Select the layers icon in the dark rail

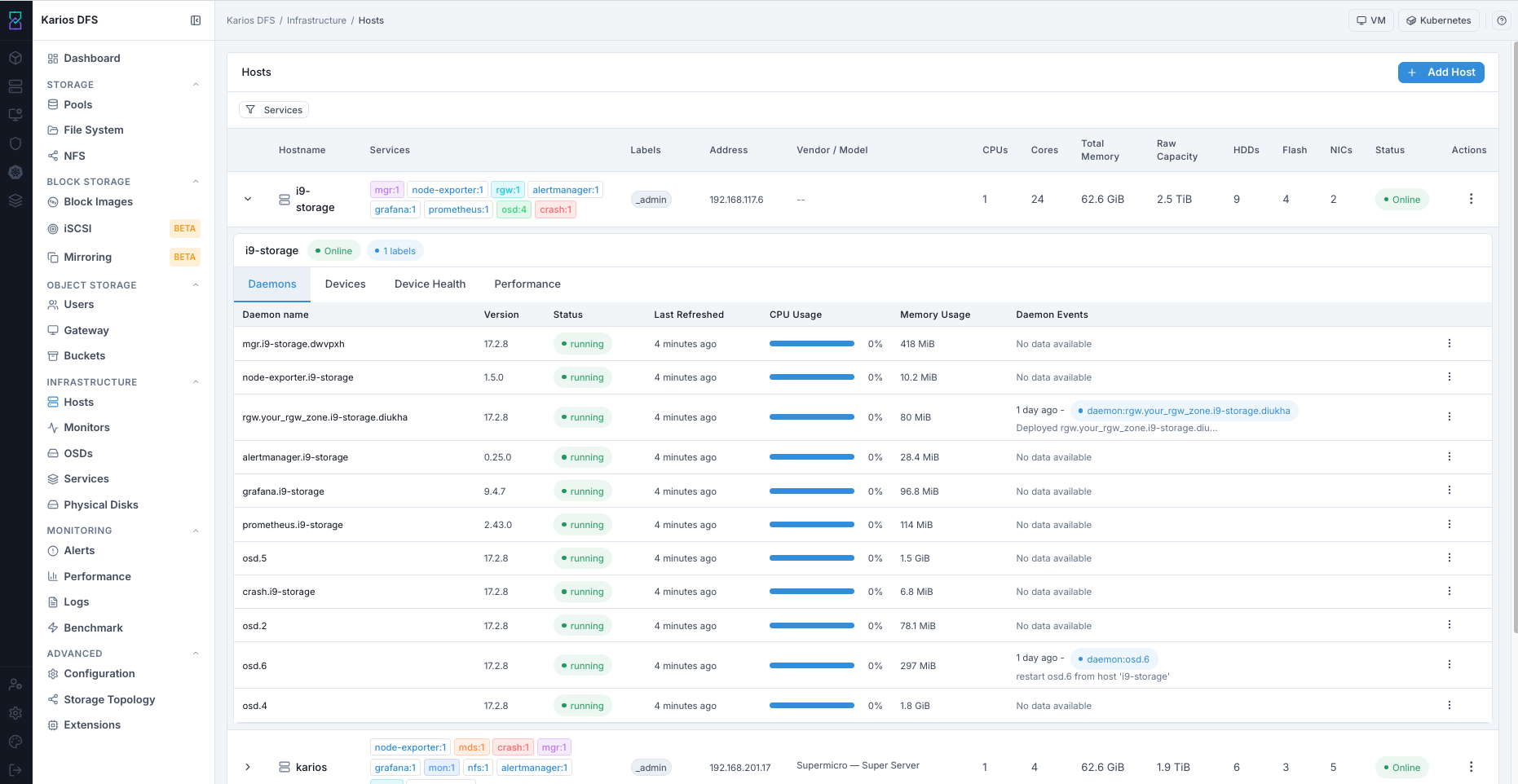15,200
